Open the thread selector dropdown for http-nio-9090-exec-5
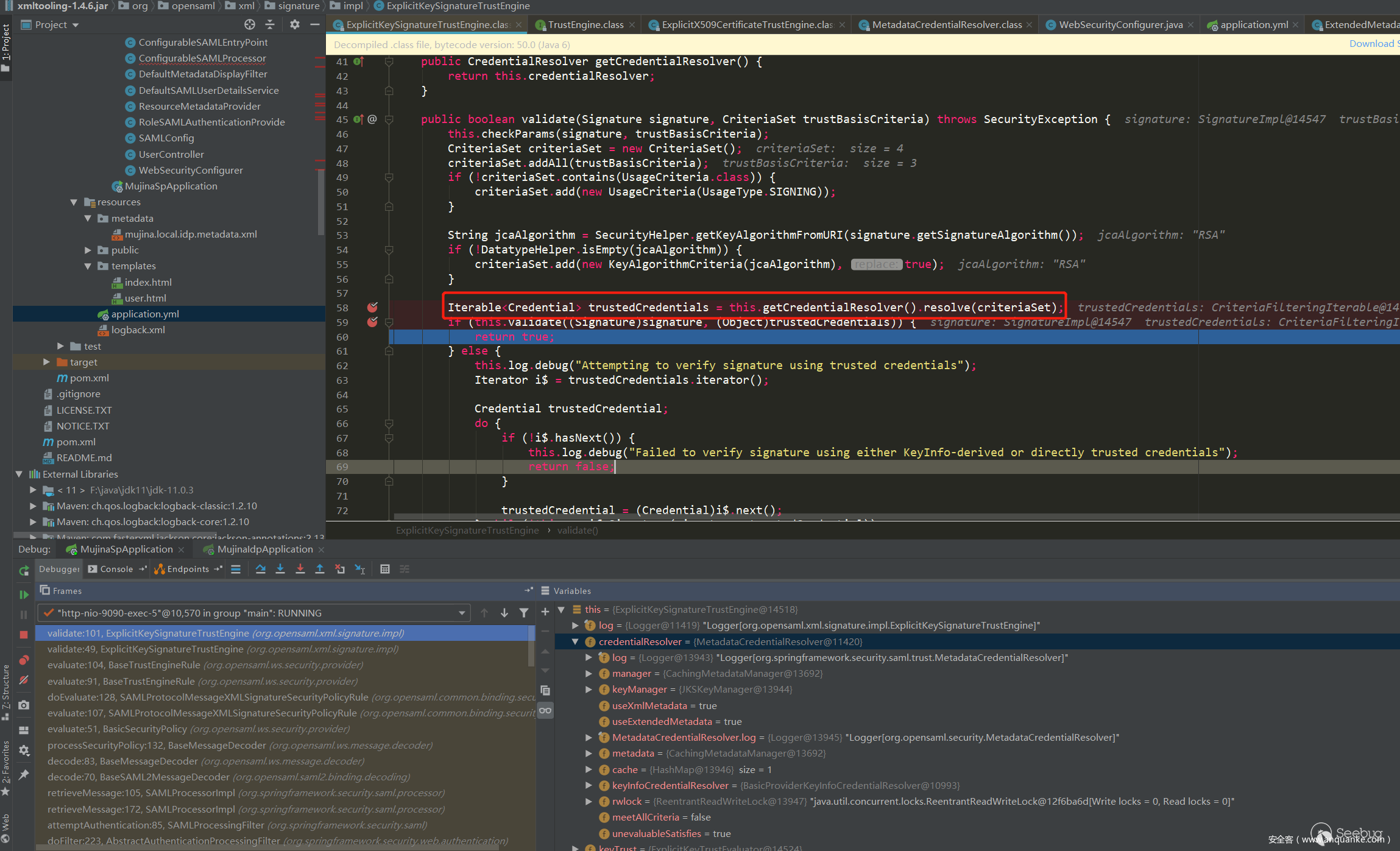 click(x=461, y=613)
